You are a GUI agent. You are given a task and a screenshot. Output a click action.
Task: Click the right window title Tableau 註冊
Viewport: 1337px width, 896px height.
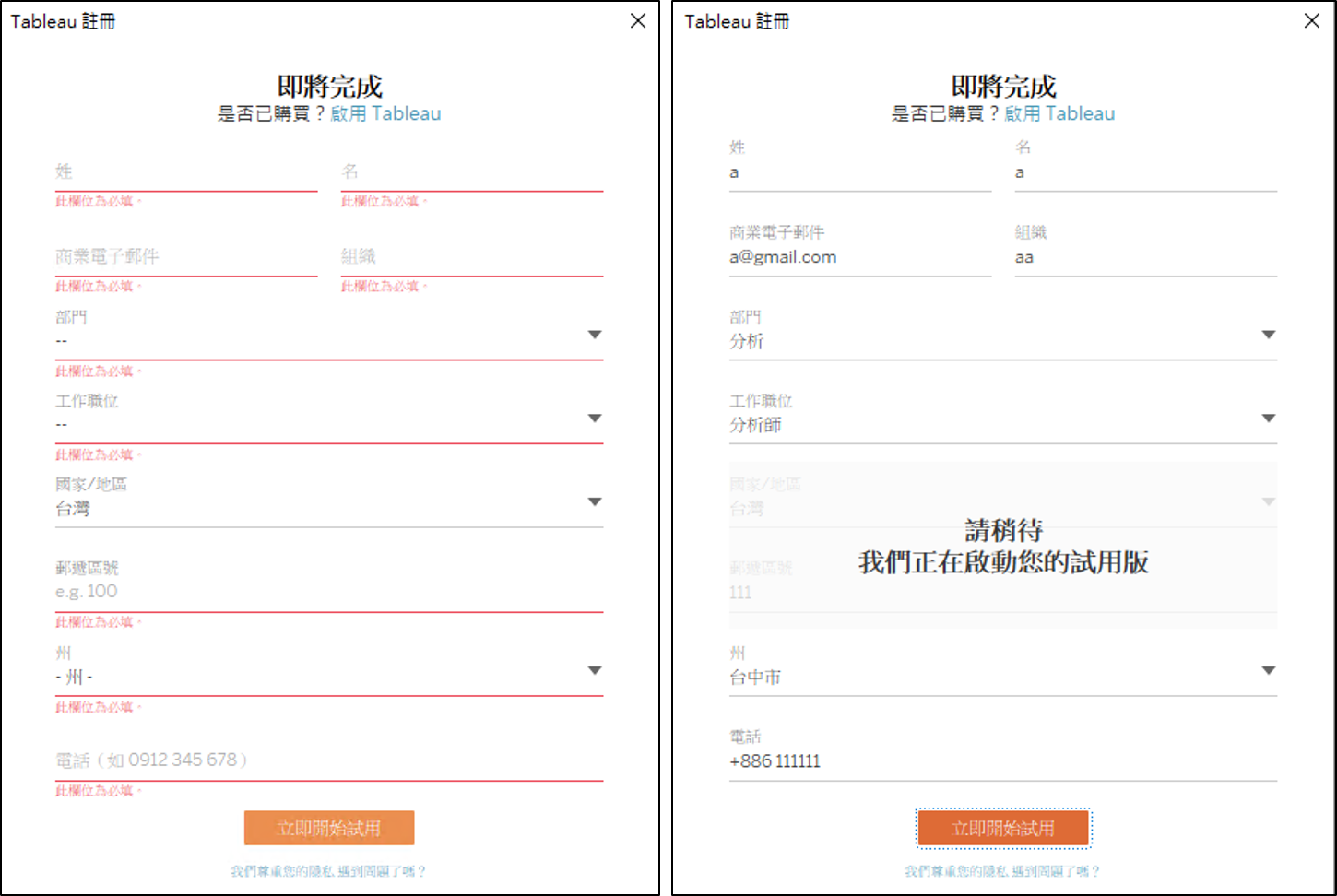(x=737, y=21)
